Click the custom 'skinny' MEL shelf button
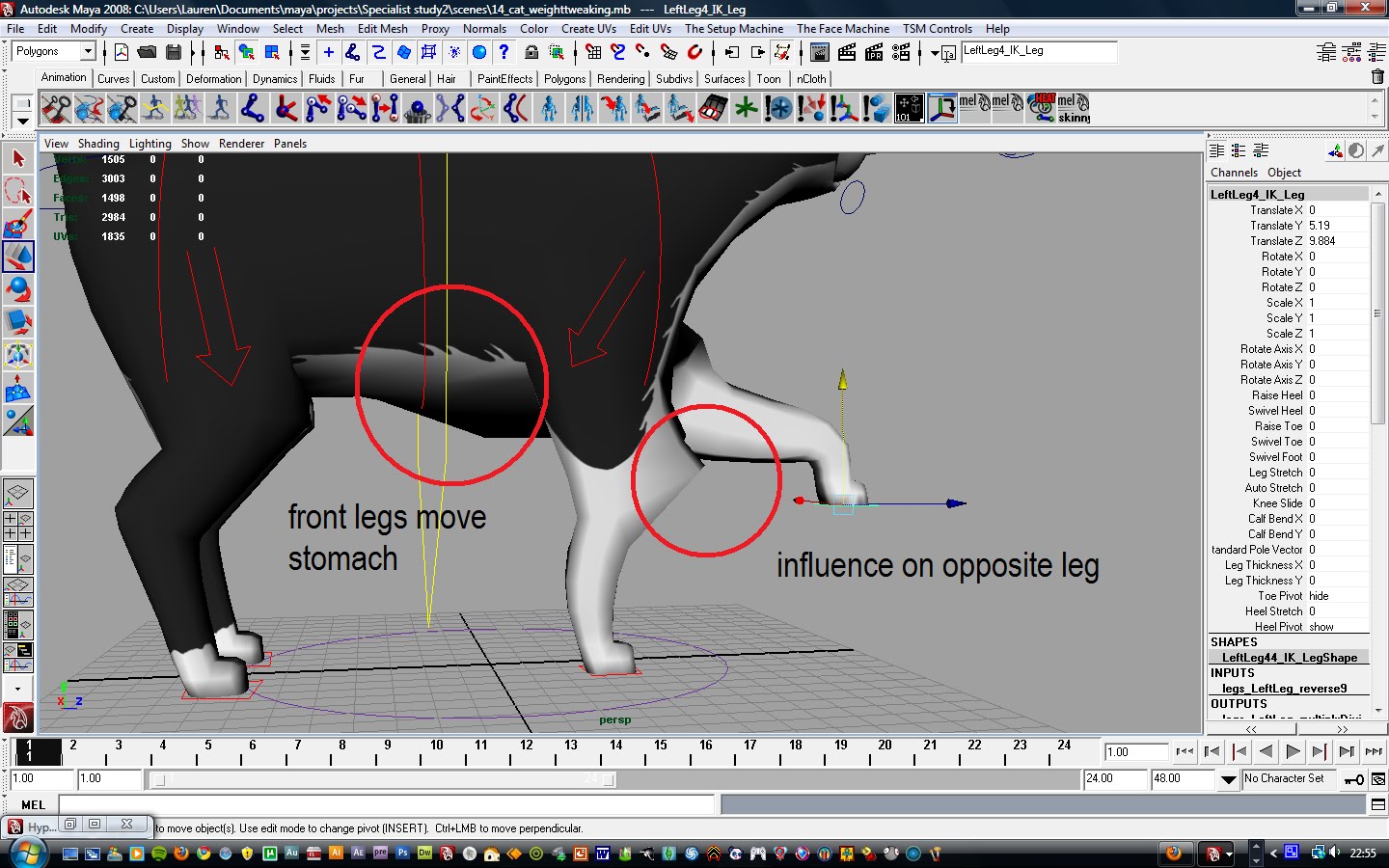Image resolution: width=1389 pixels, height=868 pixels. tap(1073, 106)
